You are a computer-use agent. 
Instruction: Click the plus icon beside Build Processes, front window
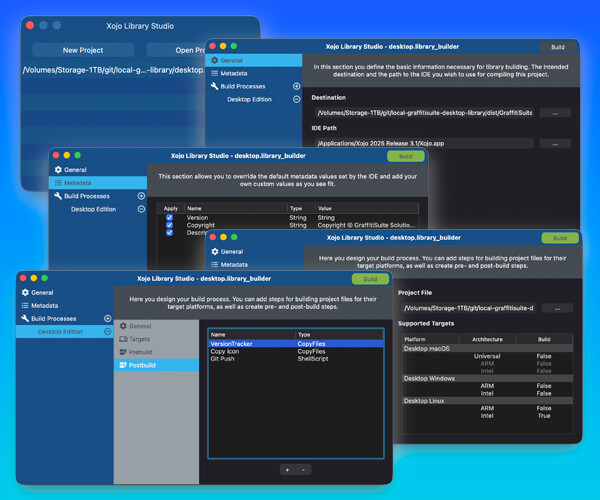point(107,318)
